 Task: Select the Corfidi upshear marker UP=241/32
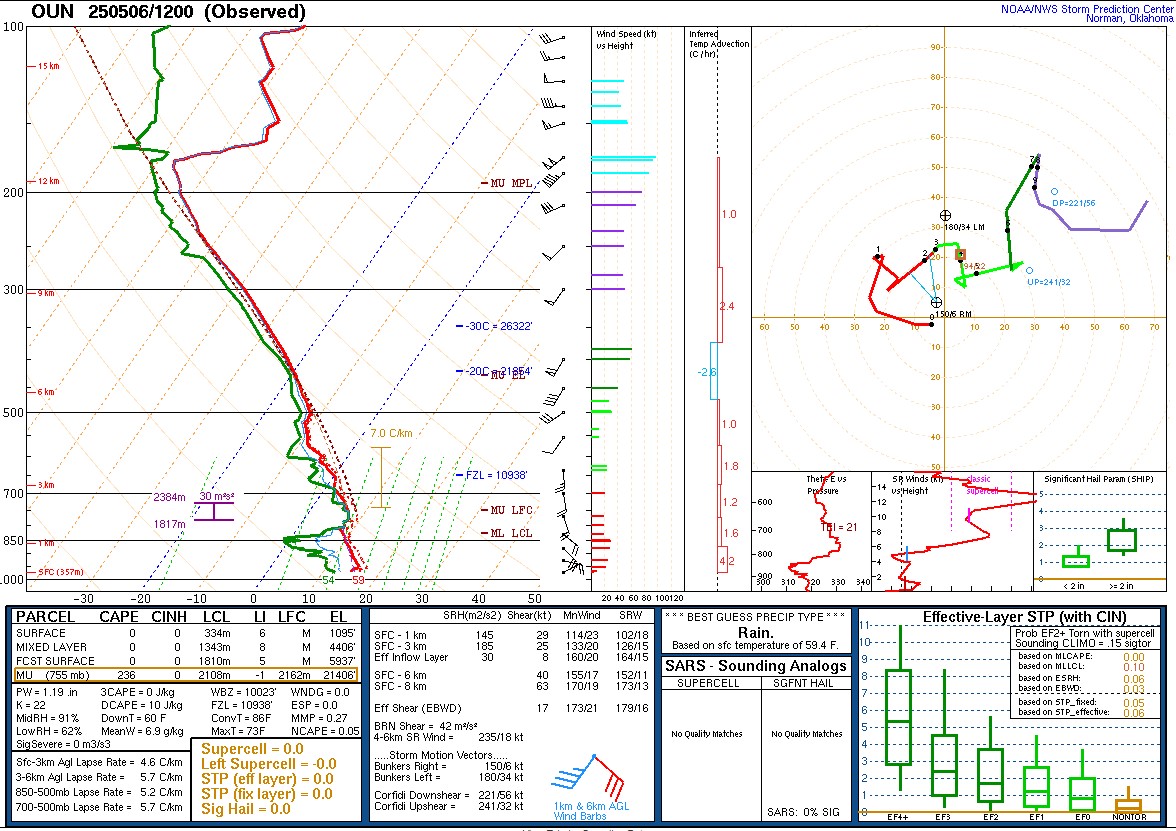pos(1029,270)
